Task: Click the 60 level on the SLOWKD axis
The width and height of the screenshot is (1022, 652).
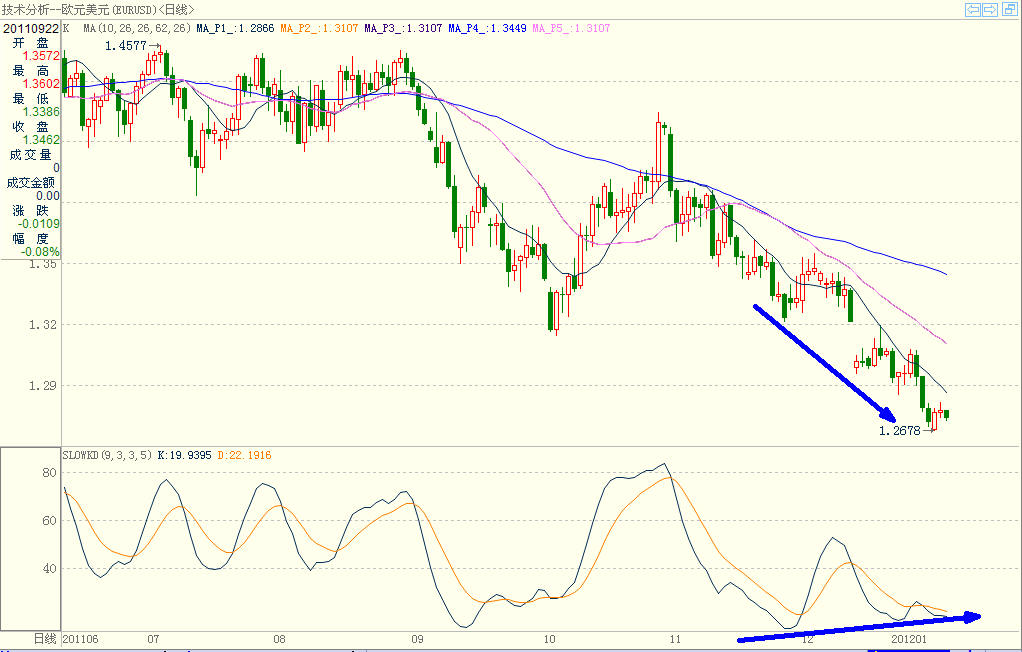Action: pyautogui.click(x=49, y=520)
